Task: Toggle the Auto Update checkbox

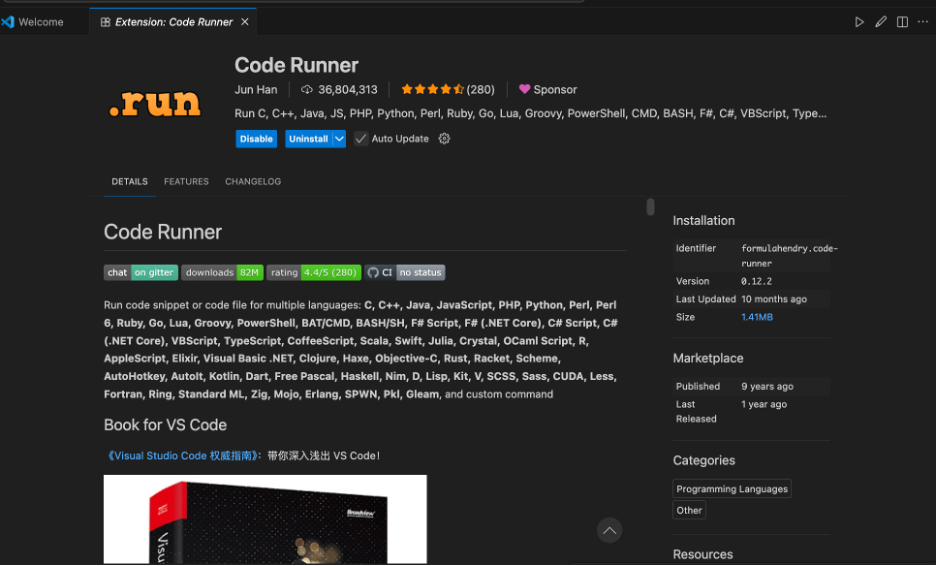Action: pyautogui.click(x=361, y=139)
